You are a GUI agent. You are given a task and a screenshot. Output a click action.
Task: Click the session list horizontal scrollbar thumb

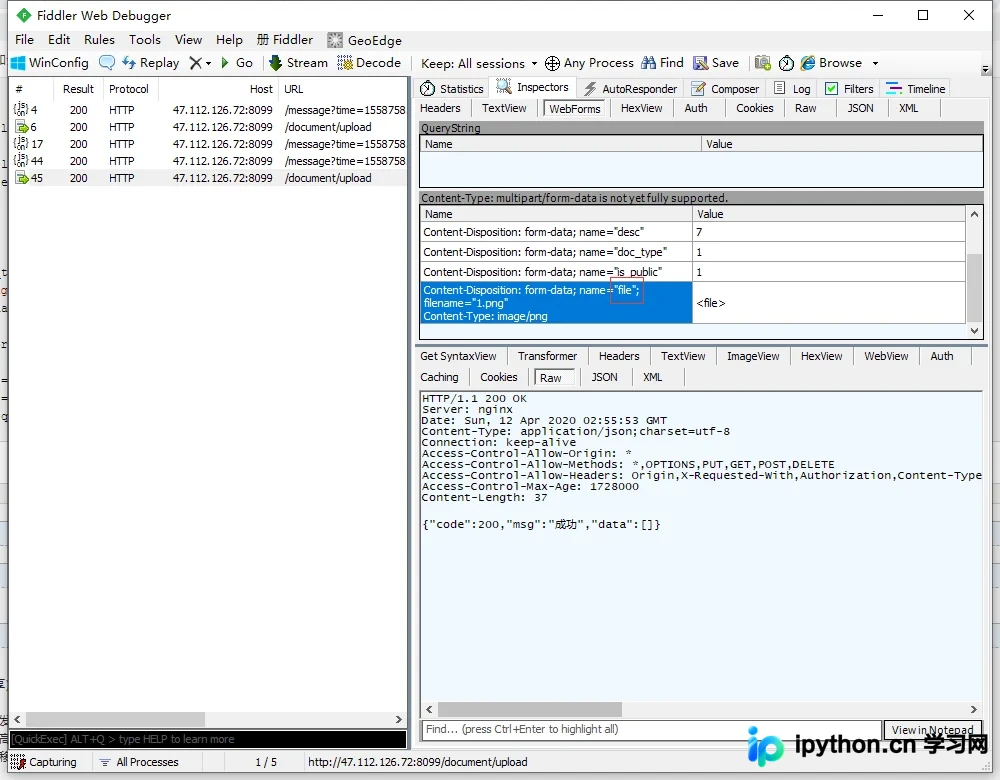point(115,719)
